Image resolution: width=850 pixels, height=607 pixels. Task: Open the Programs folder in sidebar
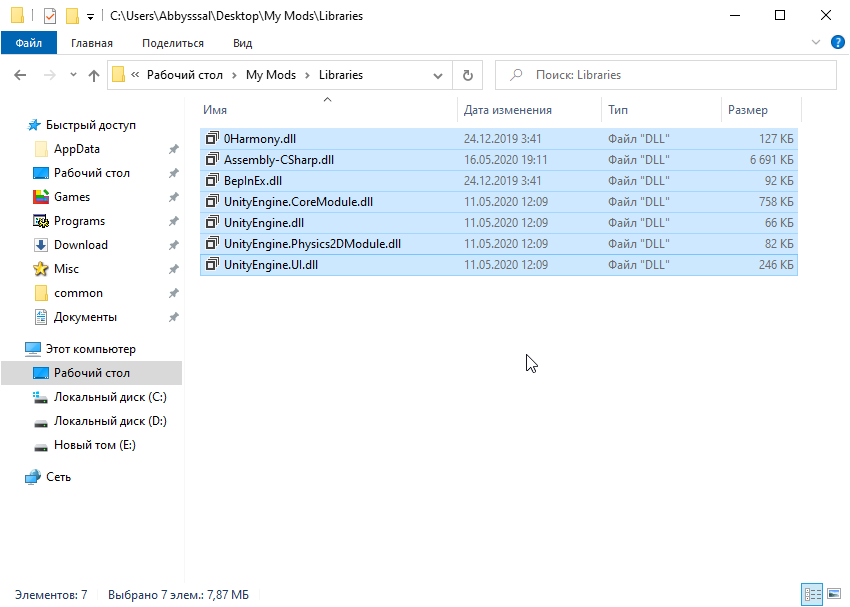click(x=79, y=221)
